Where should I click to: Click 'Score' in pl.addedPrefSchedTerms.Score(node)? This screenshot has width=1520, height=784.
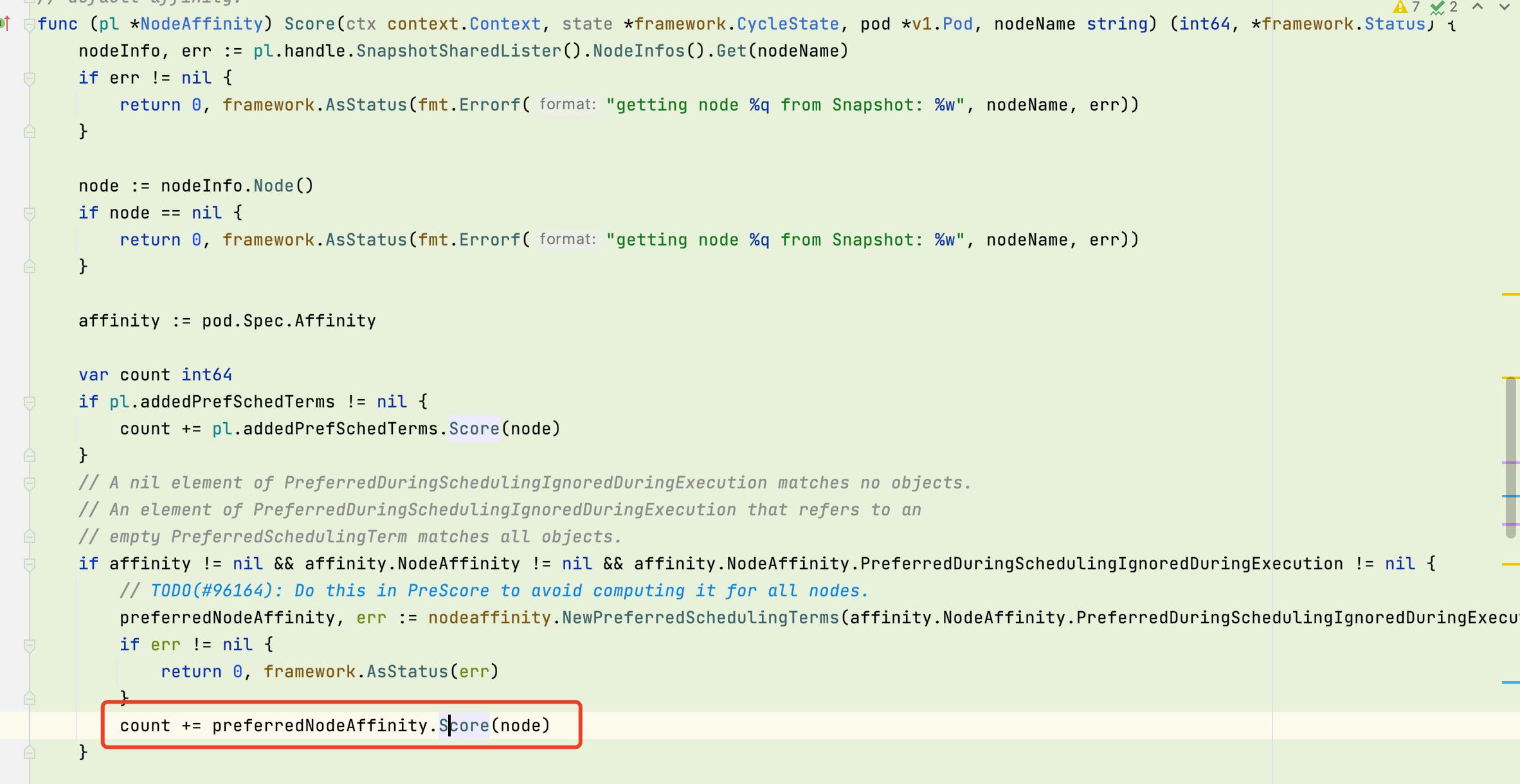pyautogui.click(x=474, y=429)
